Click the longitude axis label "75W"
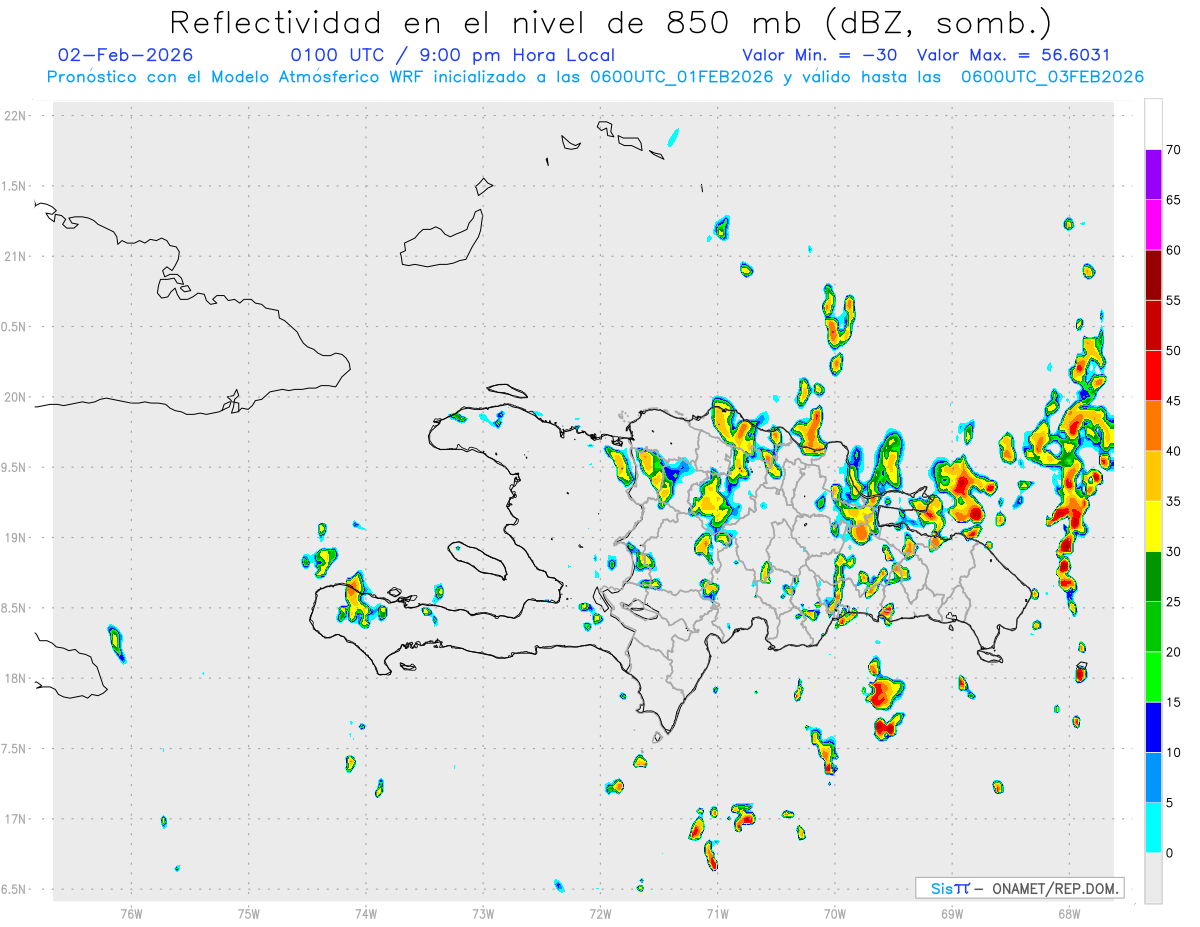1200x927 pixels. tap(249, 912)
